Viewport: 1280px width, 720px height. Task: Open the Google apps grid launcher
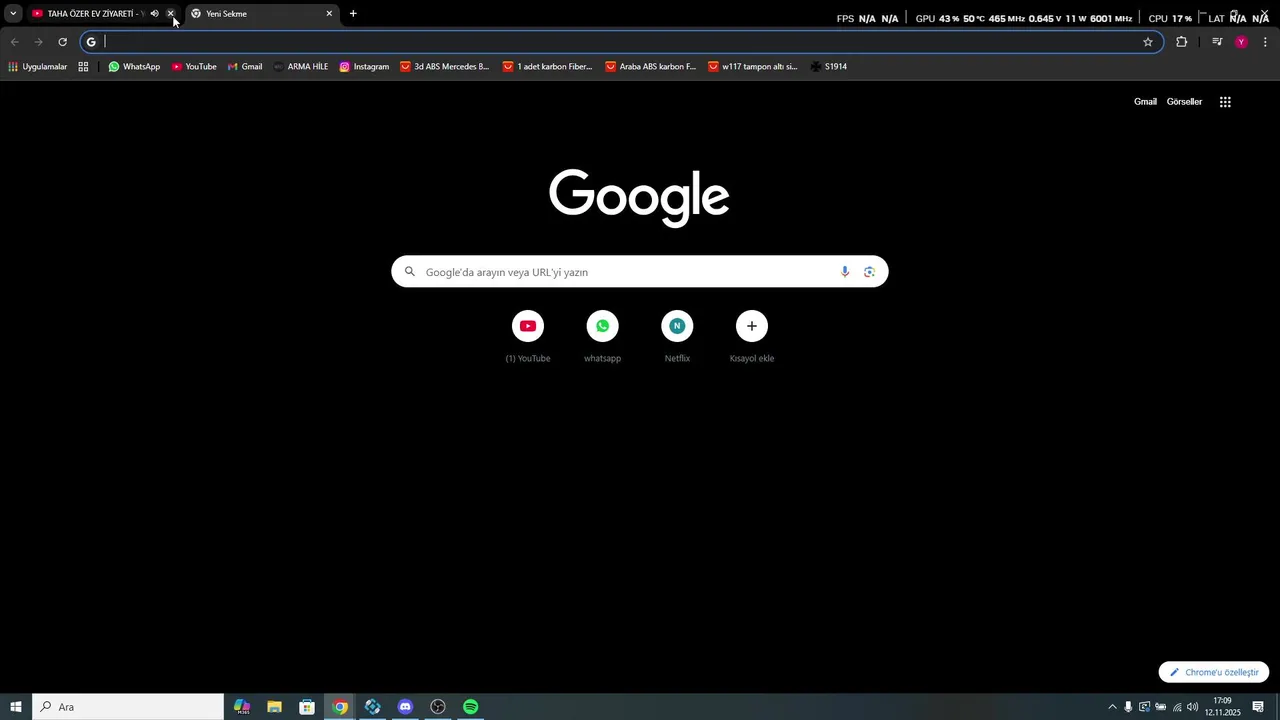tap(1225, 102)
